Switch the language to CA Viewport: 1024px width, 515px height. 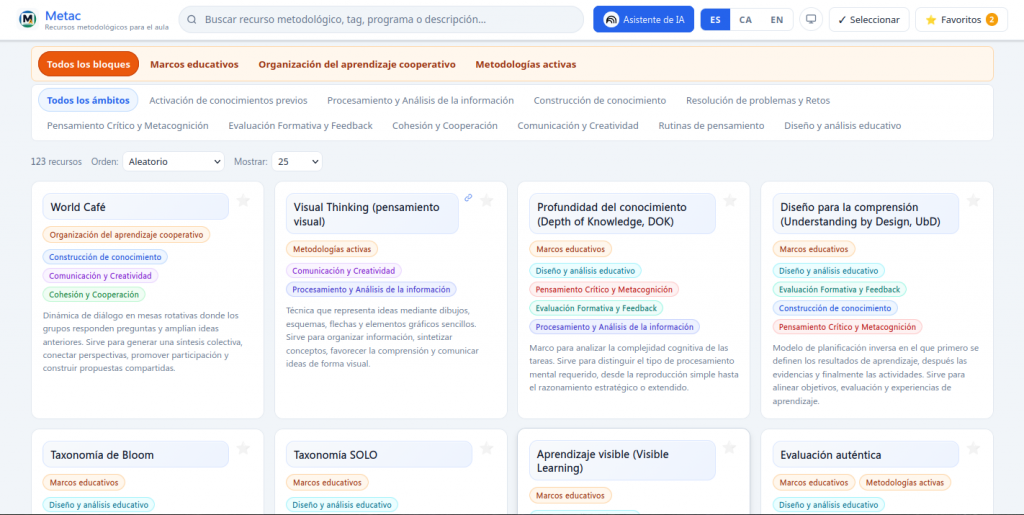(746, 20)
